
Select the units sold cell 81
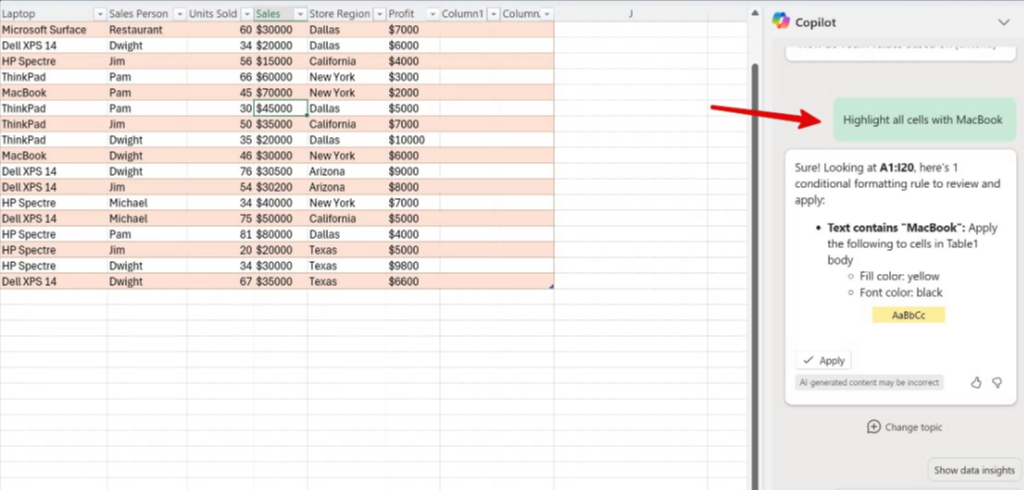coord(220,235)
